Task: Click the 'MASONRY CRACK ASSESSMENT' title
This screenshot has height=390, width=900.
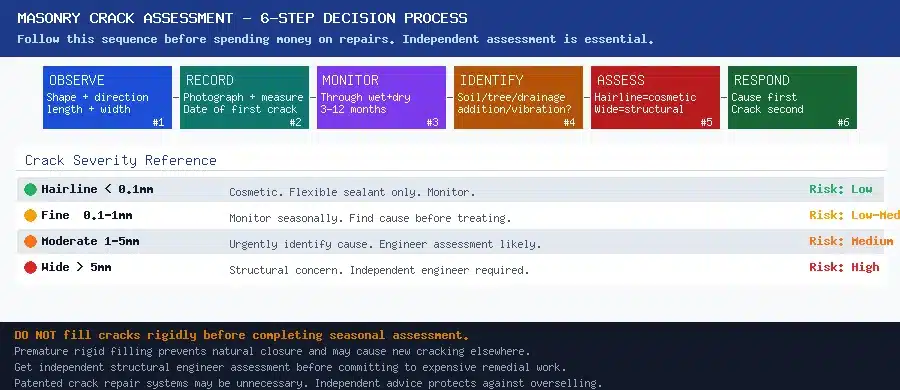Action: [125, 18]
